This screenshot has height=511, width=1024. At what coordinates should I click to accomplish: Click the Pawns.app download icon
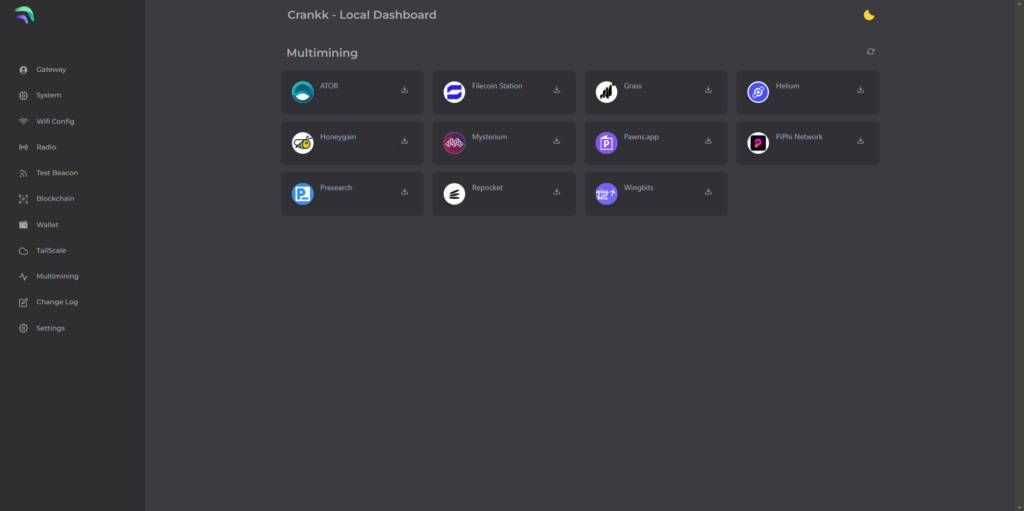point(708,140)
